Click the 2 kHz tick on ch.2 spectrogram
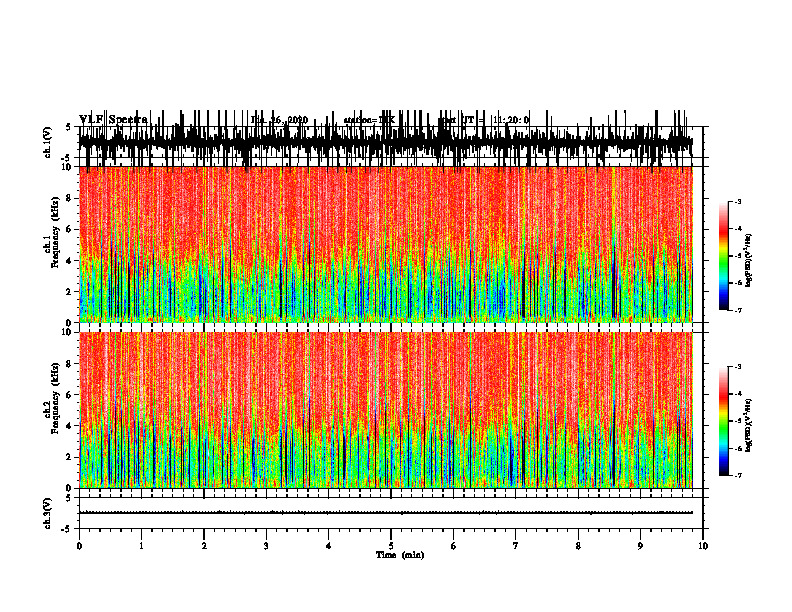 [70, 457]
